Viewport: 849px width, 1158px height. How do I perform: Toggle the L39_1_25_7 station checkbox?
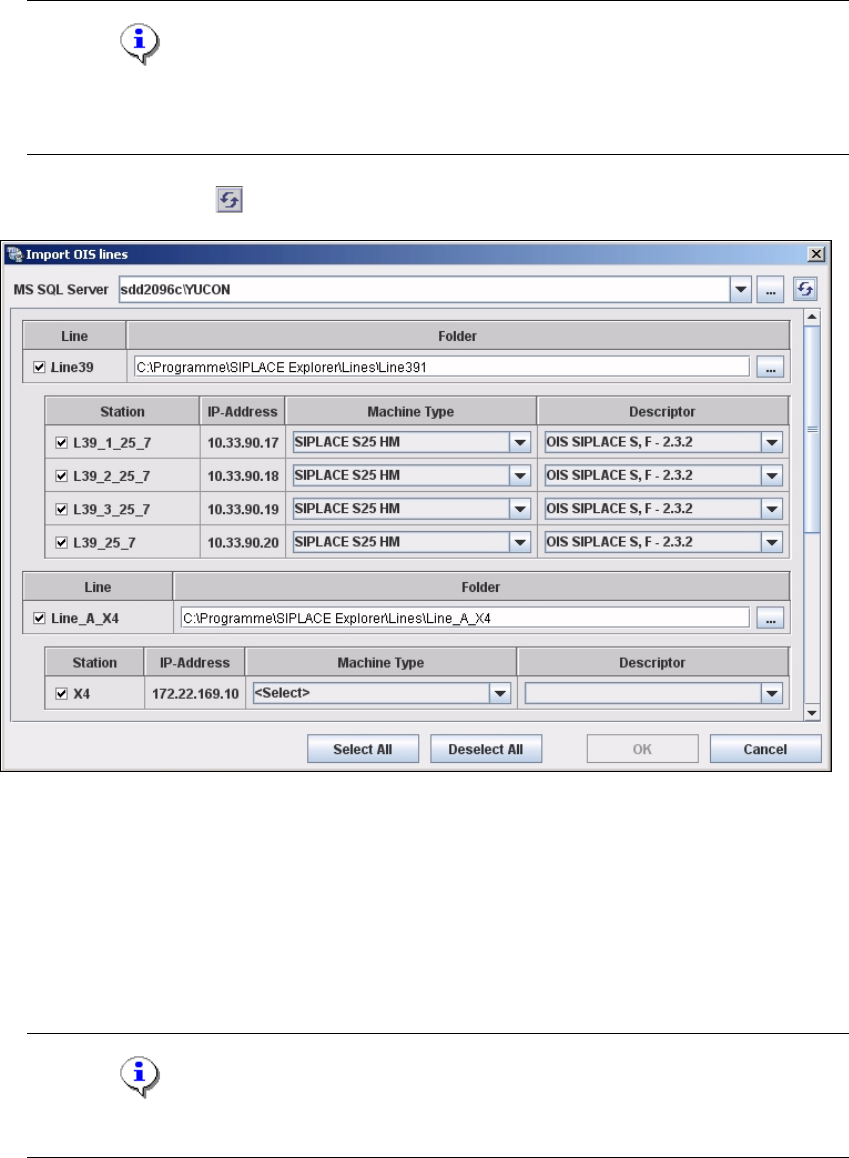coord(62,442)
